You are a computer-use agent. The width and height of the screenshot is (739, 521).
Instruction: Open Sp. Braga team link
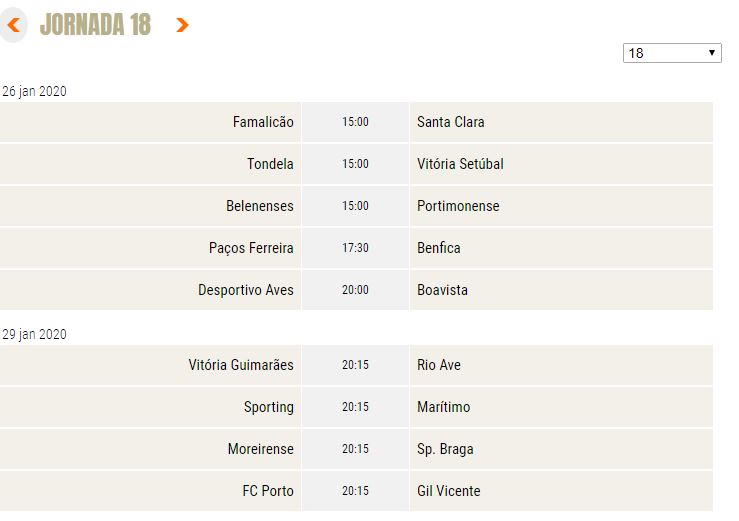445,449
